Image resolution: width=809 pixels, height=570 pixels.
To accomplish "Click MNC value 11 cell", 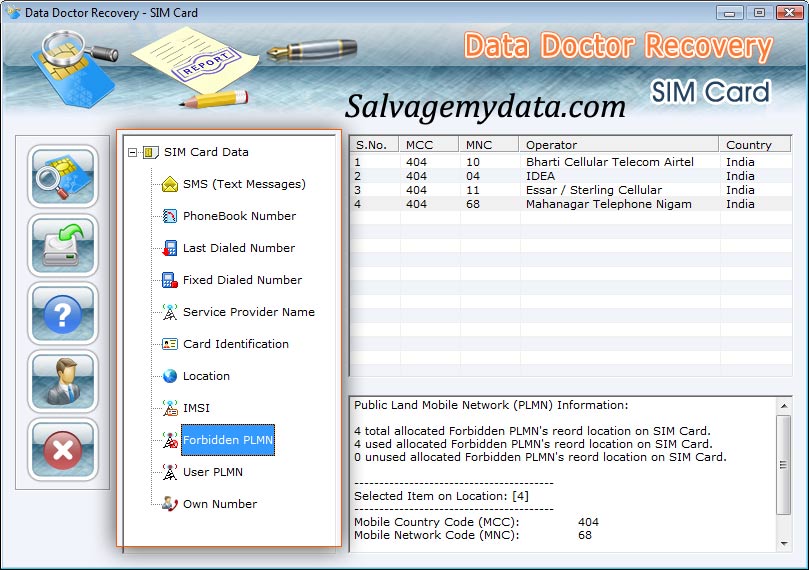I will (473, 190).
